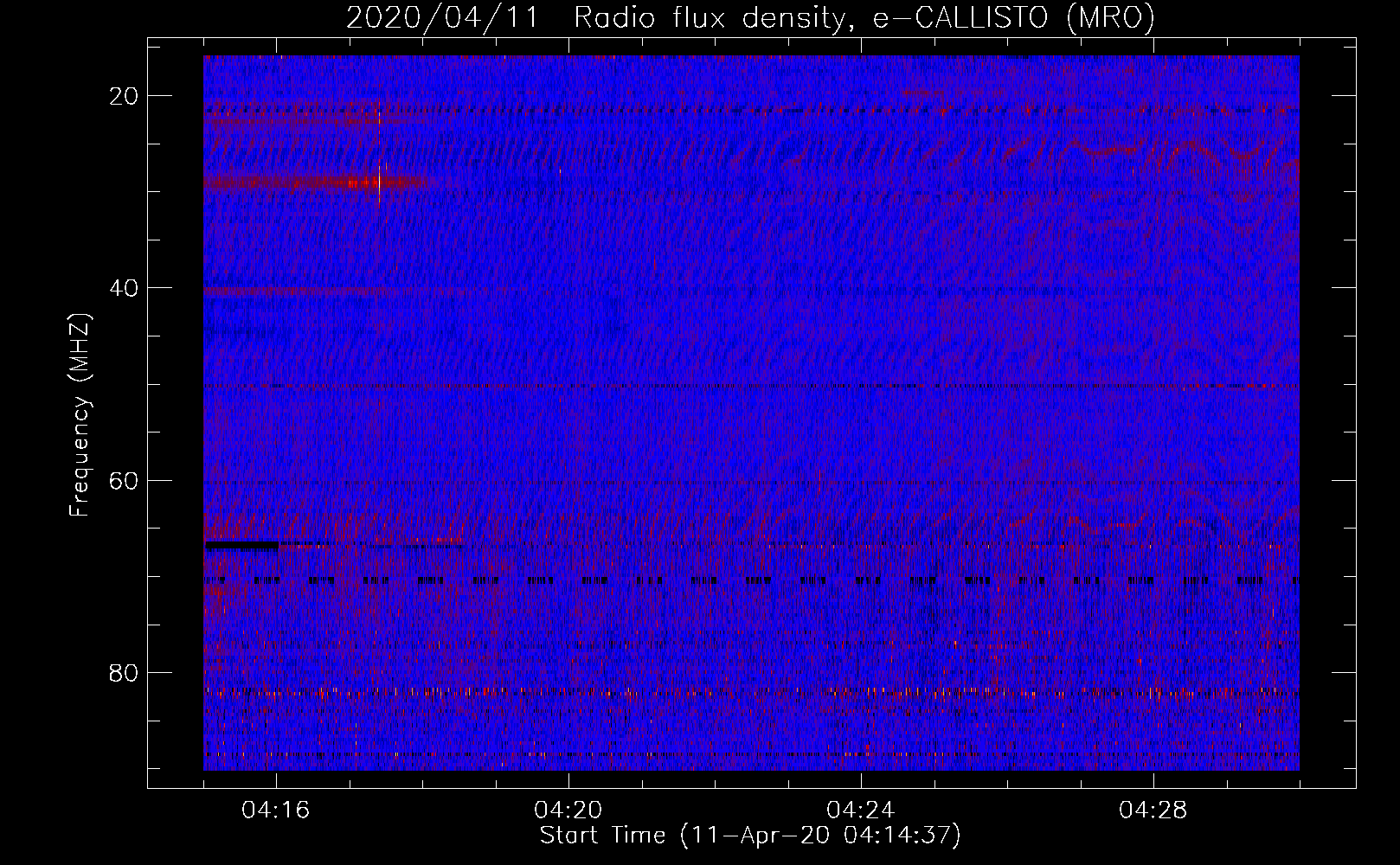The image size is (1400, 865).
Task: Click the black horizontal bar near 67 MHz
Action: point(241,546)
